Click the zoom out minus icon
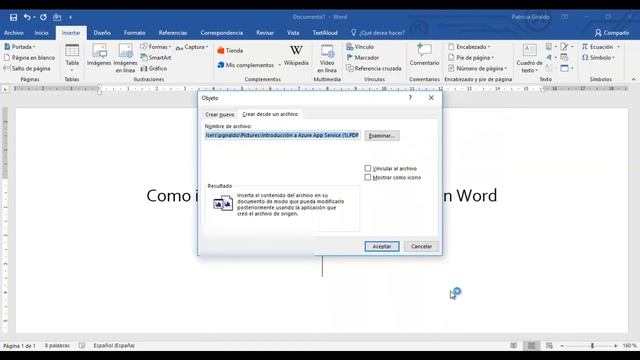This screenshot has width=640, height=360. (562, 346)
